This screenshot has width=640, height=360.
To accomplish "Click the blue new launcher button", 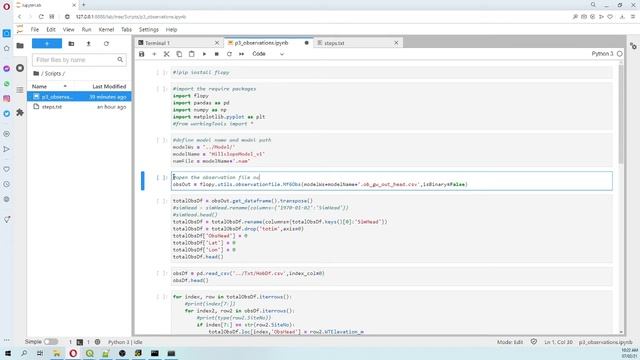I will (x=47, y=44).
